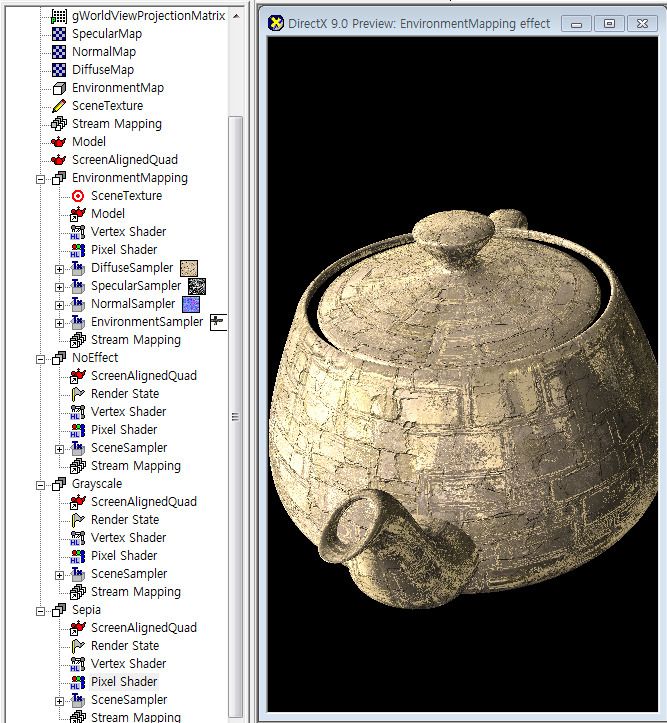Maximize the DirectX 9.0 Preview window
667x723 pixels.
click(609, 24)
